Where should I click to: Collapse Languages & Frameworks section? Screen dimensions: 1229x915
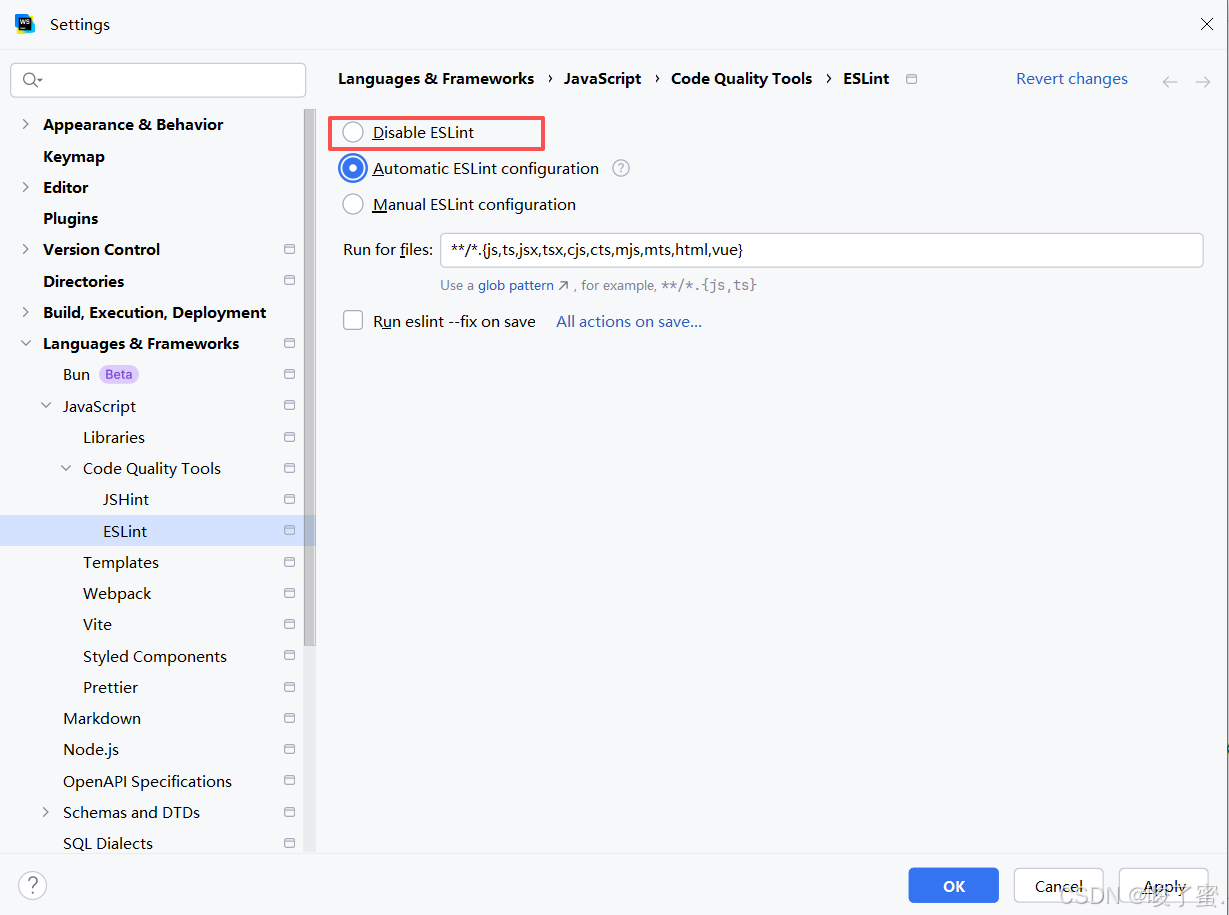(26, 343)
